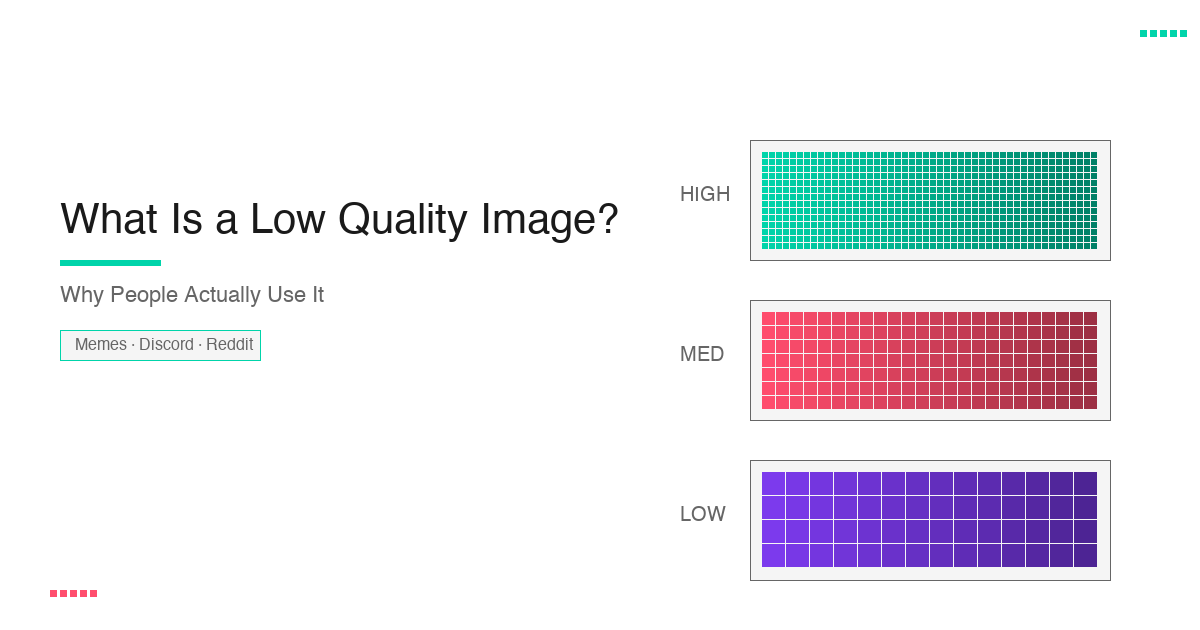Select the red MED resolution pixel grid

(x=929, y=360)
